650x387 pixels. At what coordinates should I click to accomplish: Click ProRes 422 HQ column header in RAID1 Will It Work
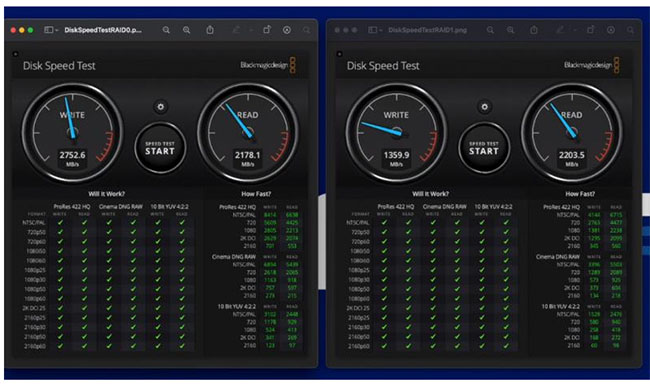(x=395, y=206)
